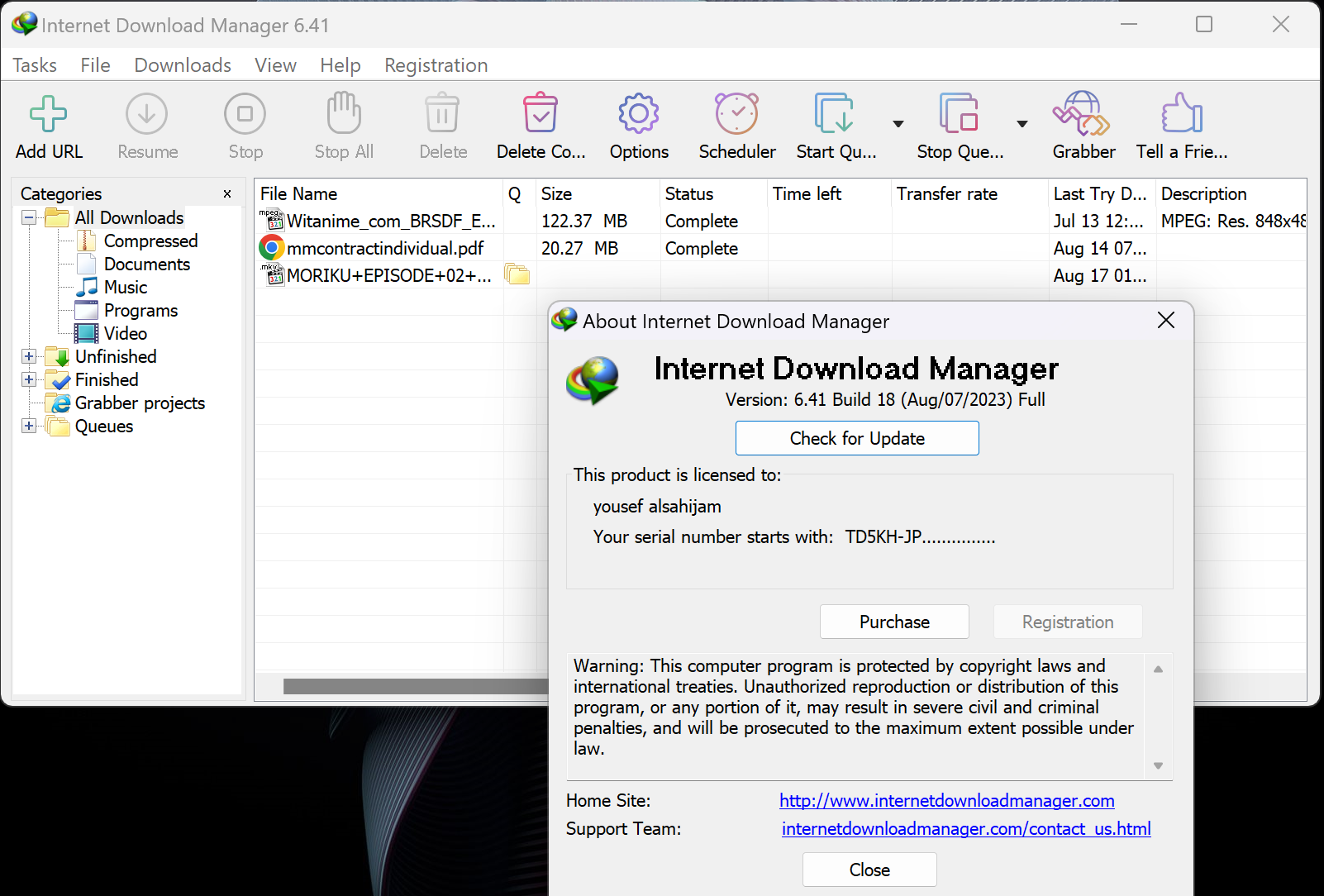Select the Compressed category icon

click(86, 241)
